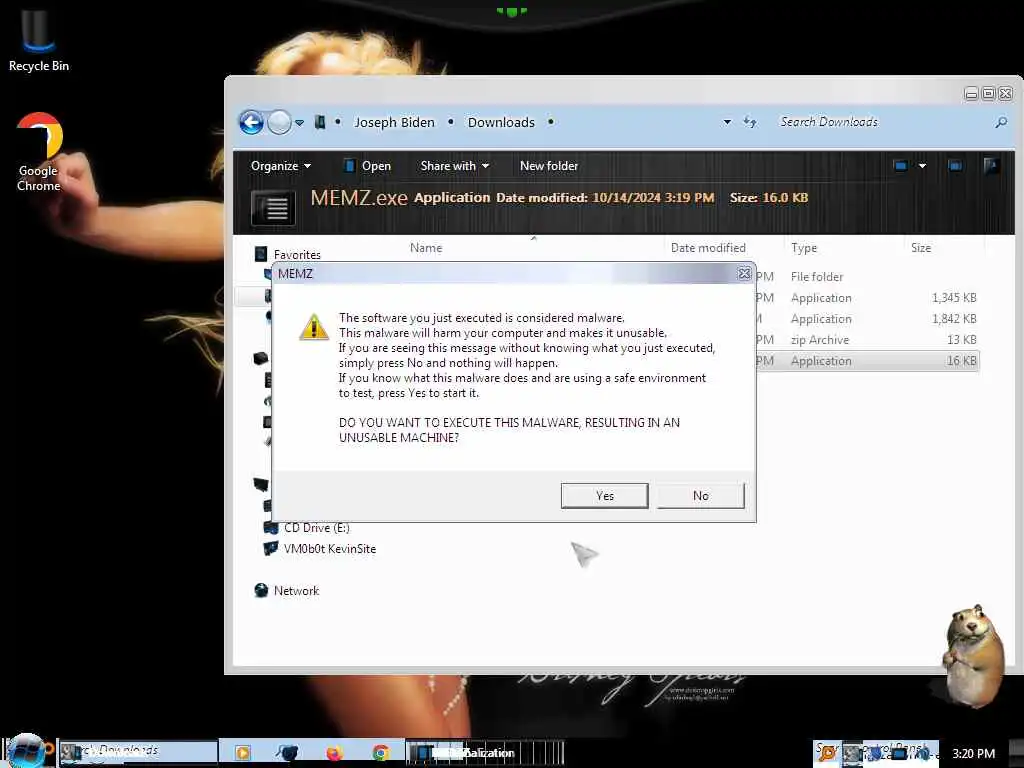Click the help icon in Explorer toolbar

click(991, 166)
